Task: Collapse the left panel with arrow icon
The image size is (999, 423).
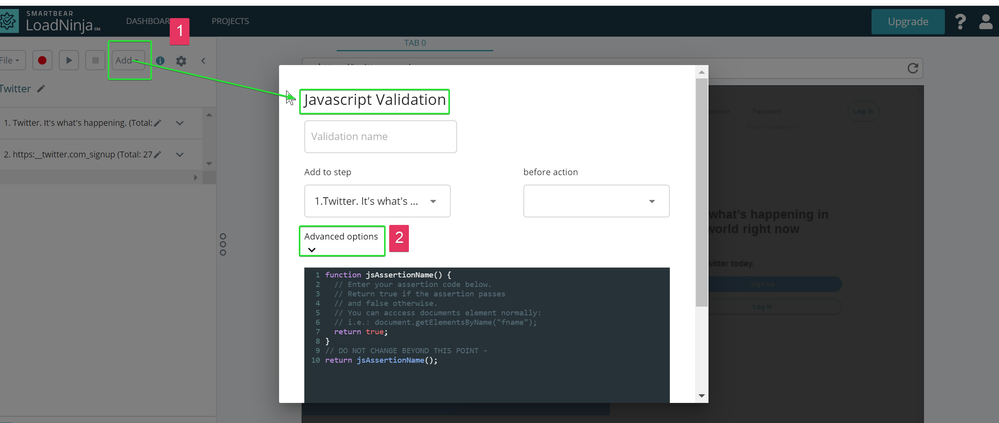Action: click(x=203, y=61)
